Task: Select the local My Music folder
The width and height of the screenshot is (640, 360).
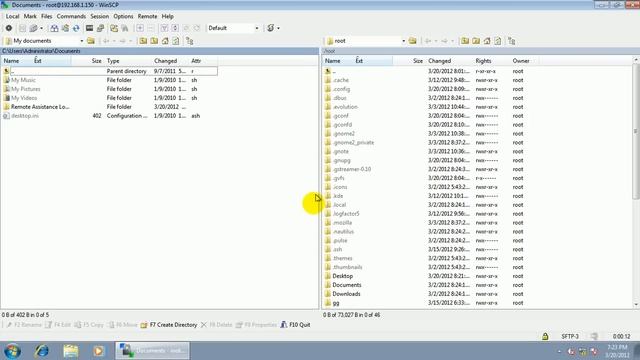Action: 23,80
